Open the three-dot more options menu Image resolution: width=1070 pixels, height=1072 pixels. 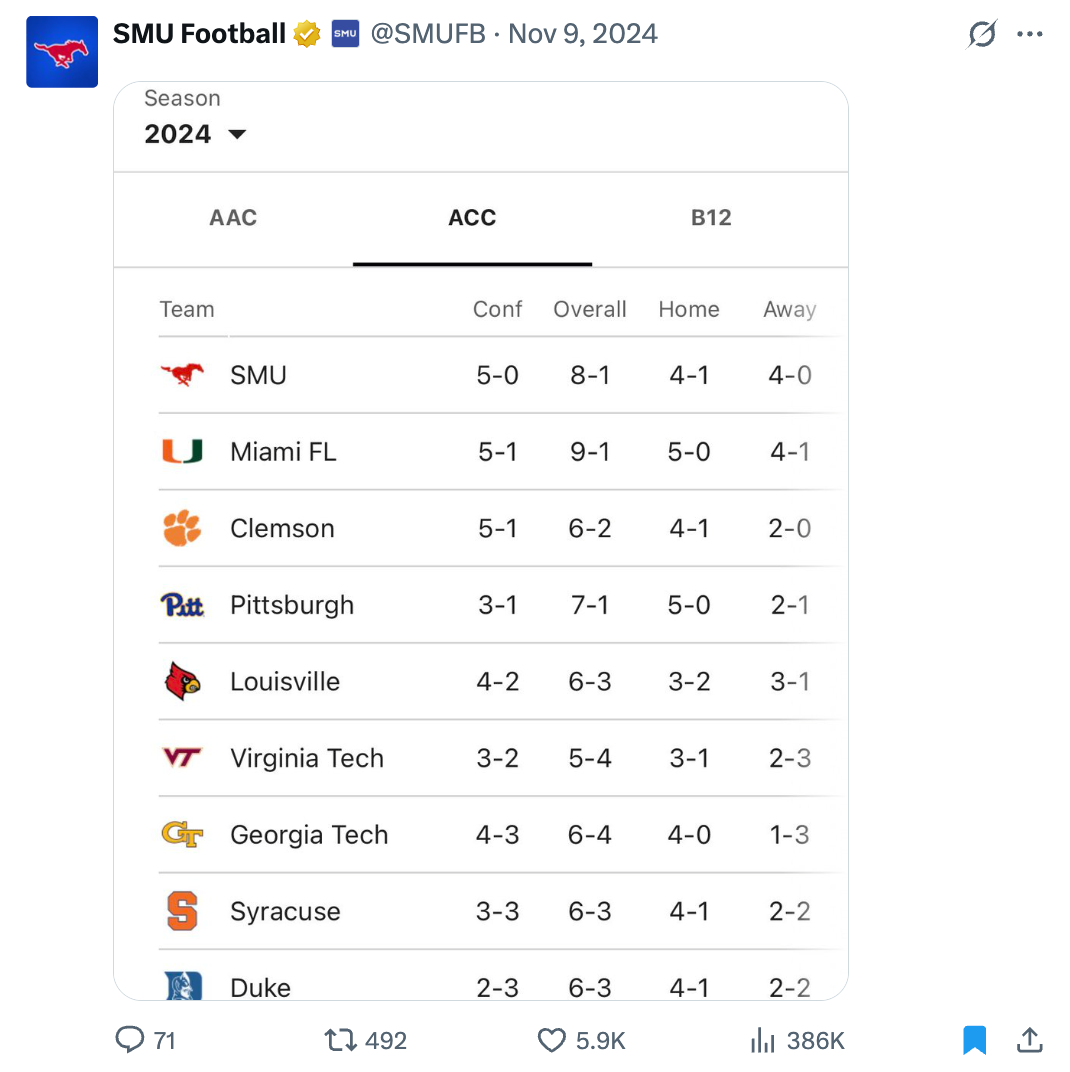click(1029, 34)
